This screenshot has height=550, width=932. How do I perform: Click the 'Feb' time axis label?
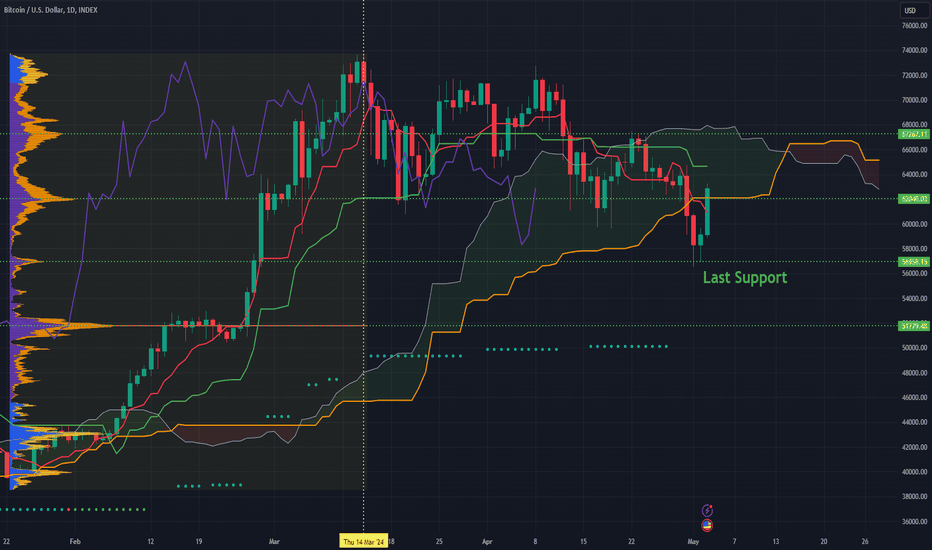coord(75,542)
